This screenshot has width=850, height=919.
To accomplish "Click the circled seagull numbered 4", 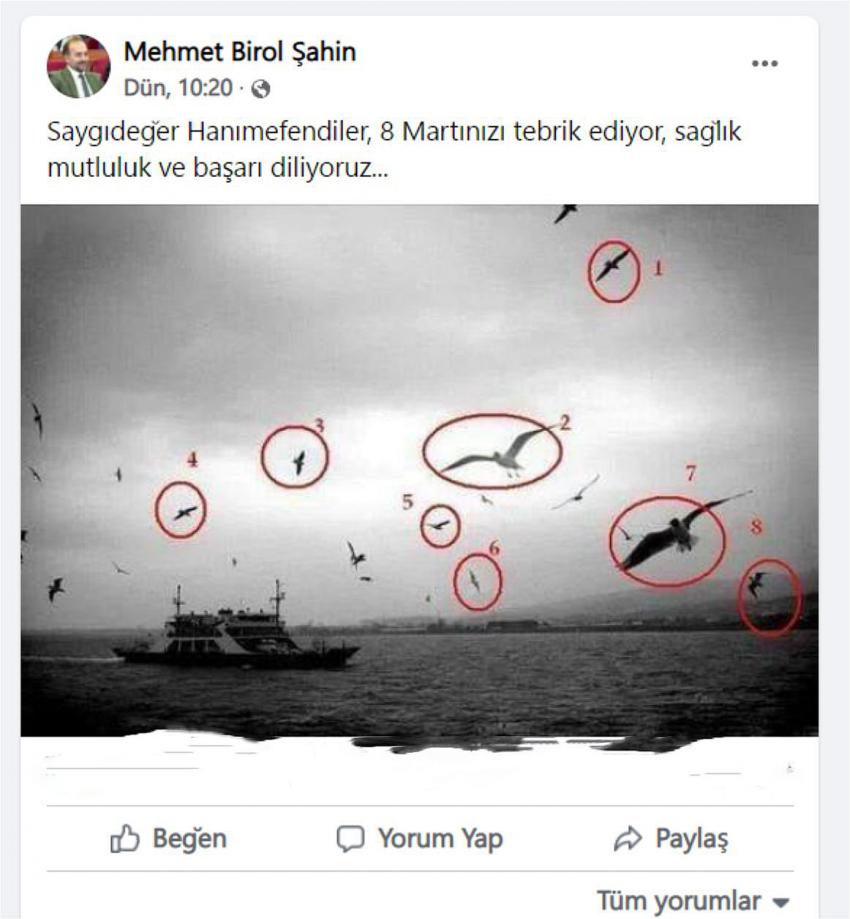I will 181,510.
